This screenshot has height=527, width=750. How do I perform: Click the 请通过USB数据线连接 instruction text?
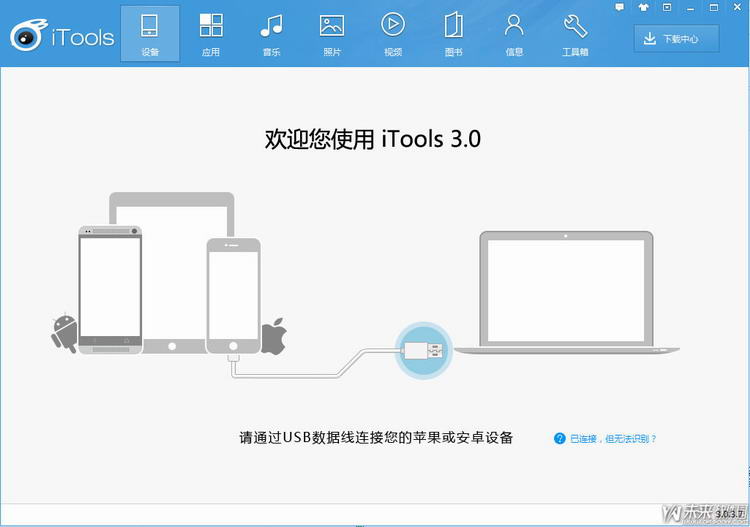pos(376,438)
